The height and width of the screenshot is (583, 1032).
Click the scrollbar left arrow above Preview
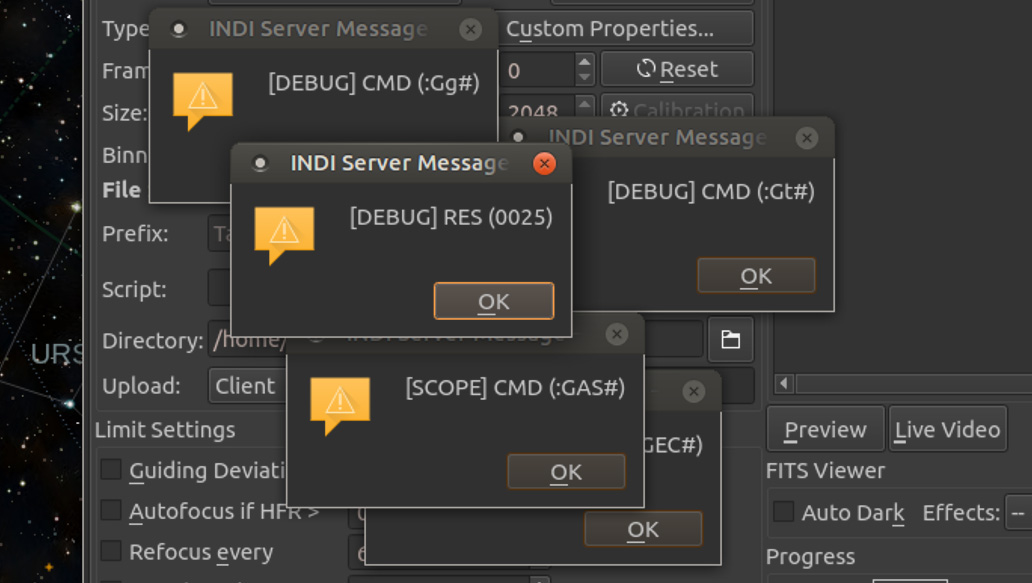point(784,384)
